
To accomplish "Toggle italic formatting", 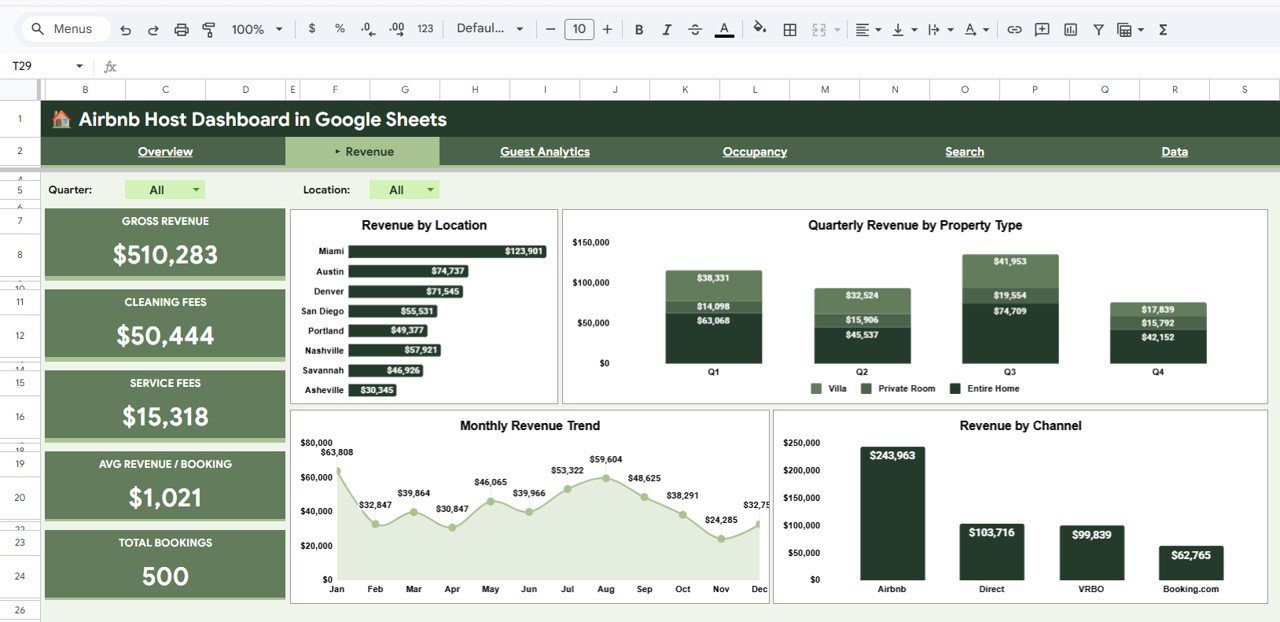I will 666,29.
